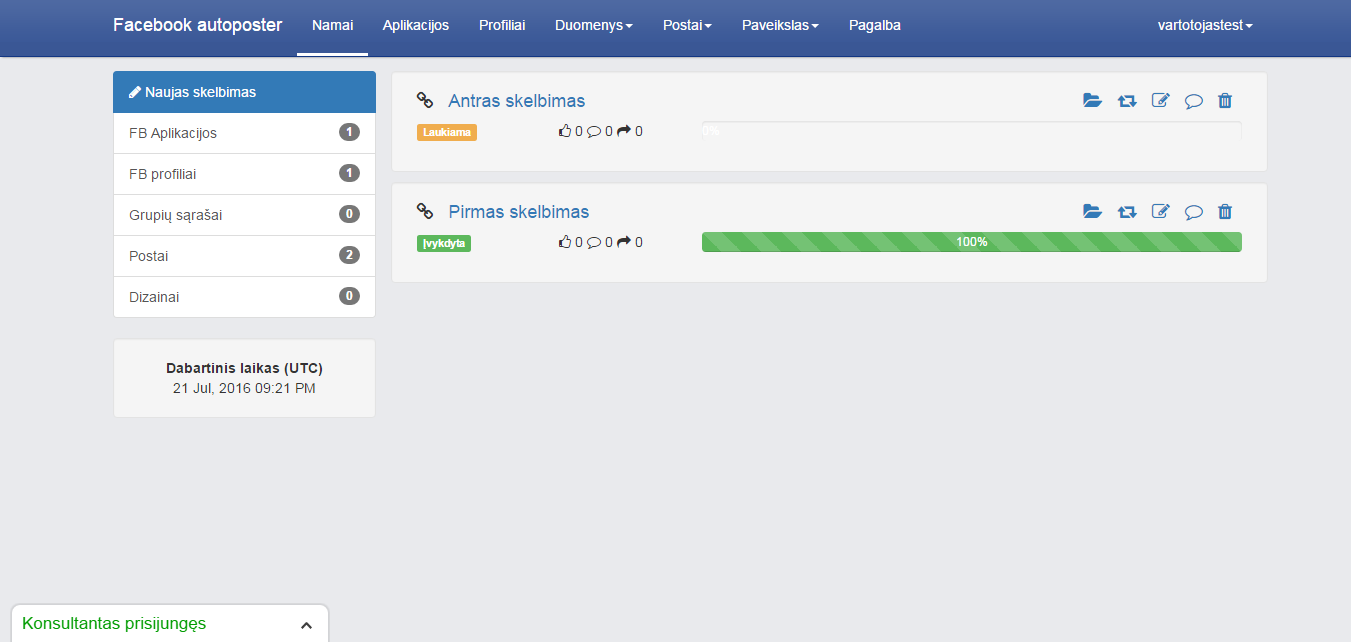The width and height of the screenshot is (1351, 642).
Task: Click the Laukiama status badge
Action: tap(447, 132)
